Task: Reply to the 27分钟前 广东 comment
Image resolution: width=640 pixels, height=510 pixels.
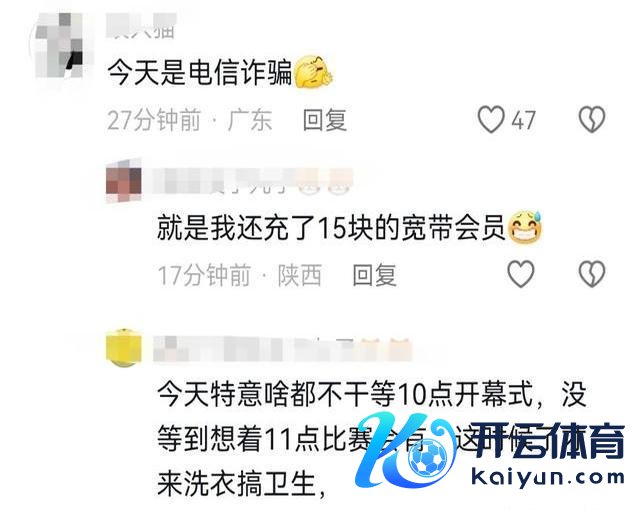Action: tap(325, 120)
